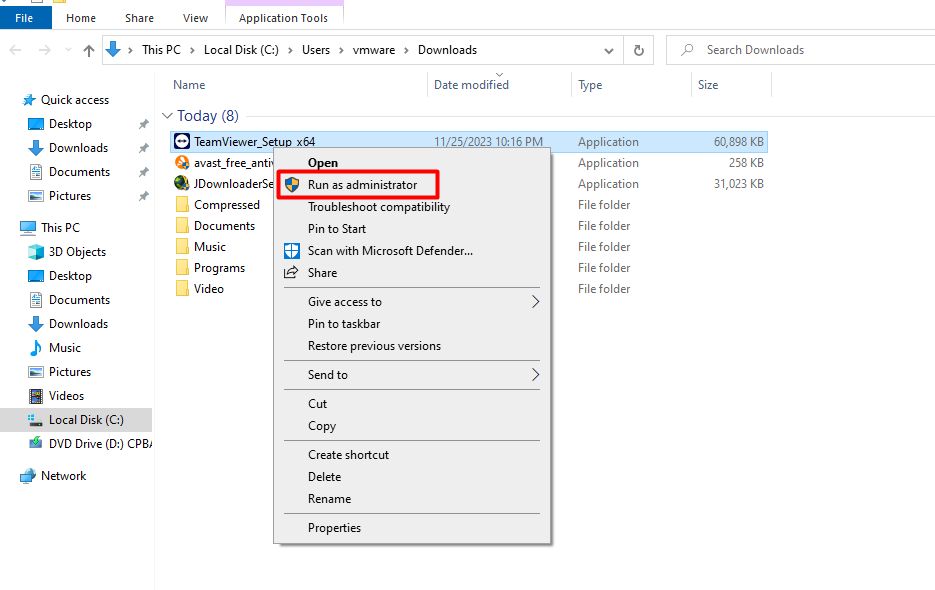Viewport: 935px width, 590px height.
Task: Open the Application Tools tab
Action: pos(283,18)
